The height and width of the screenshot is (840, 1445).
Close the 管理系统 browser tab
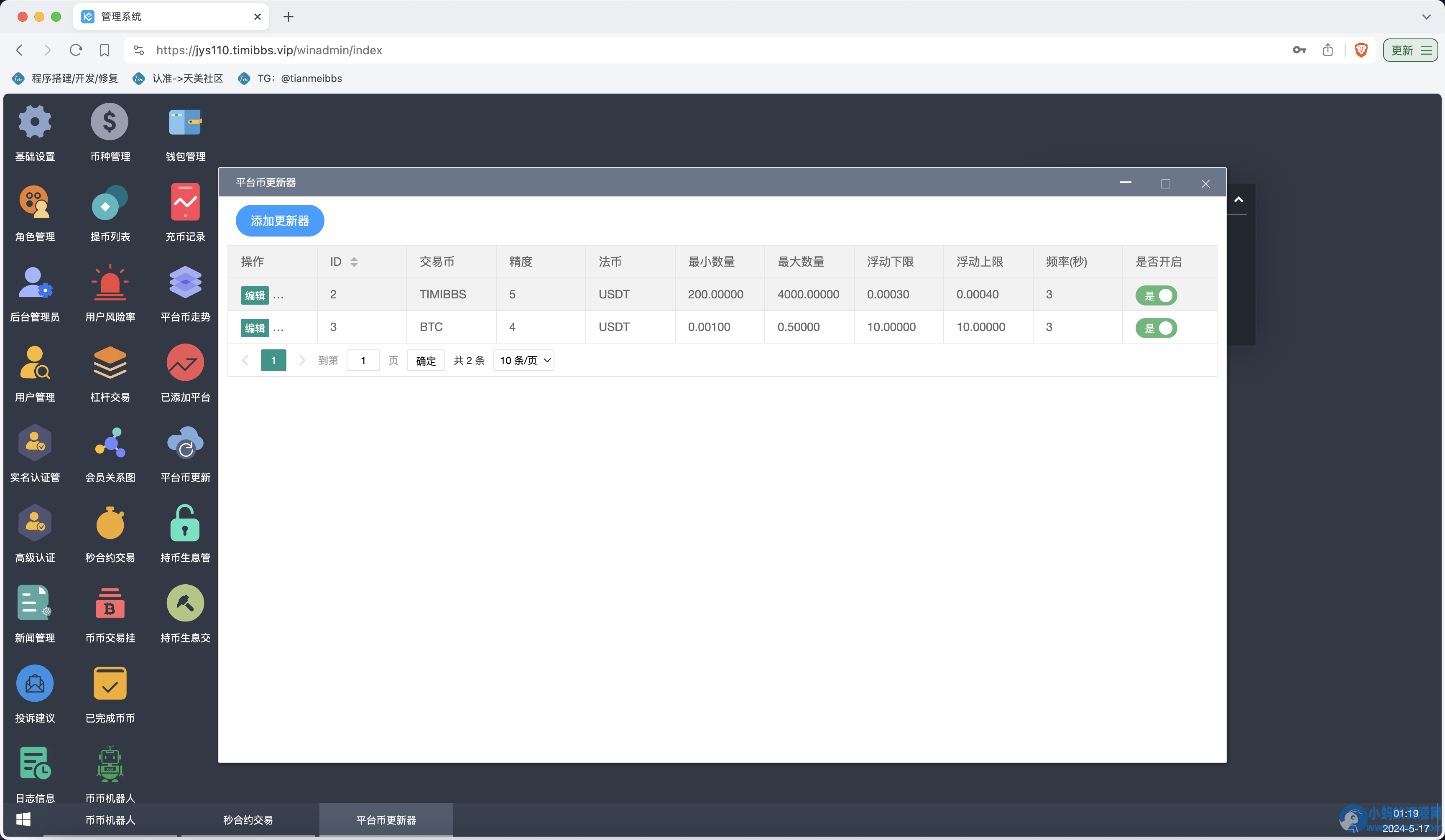tap(258, 17)
